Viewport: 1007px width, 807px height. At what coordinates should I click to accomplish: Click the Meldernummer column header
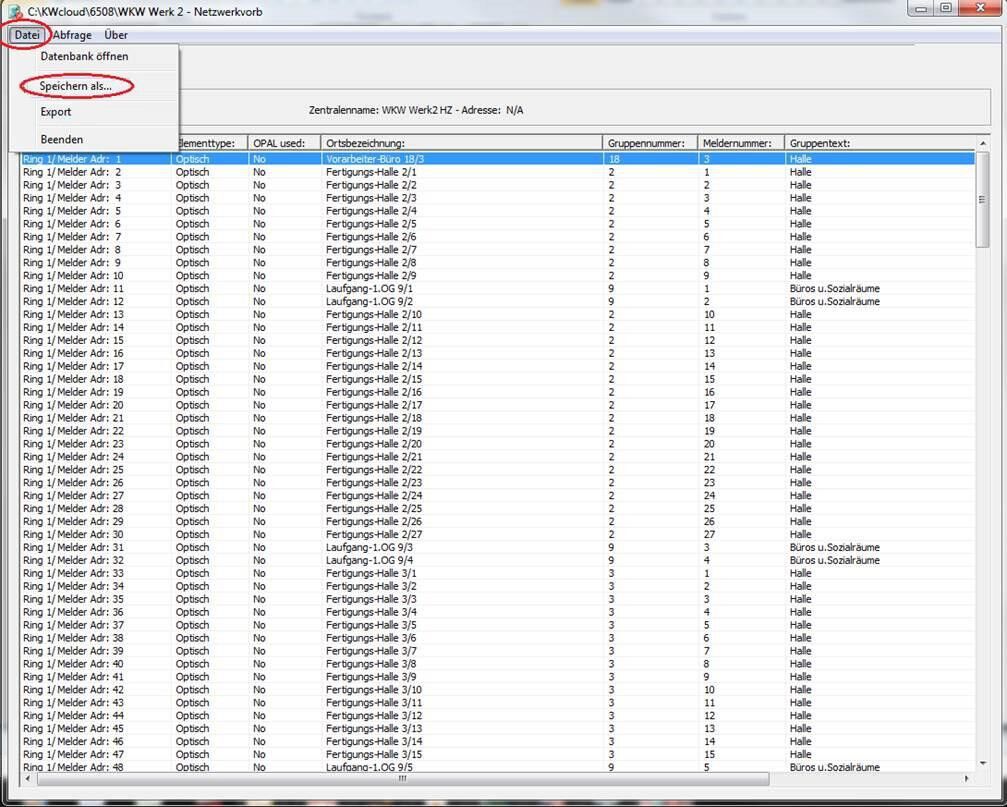tap(741, 143)
